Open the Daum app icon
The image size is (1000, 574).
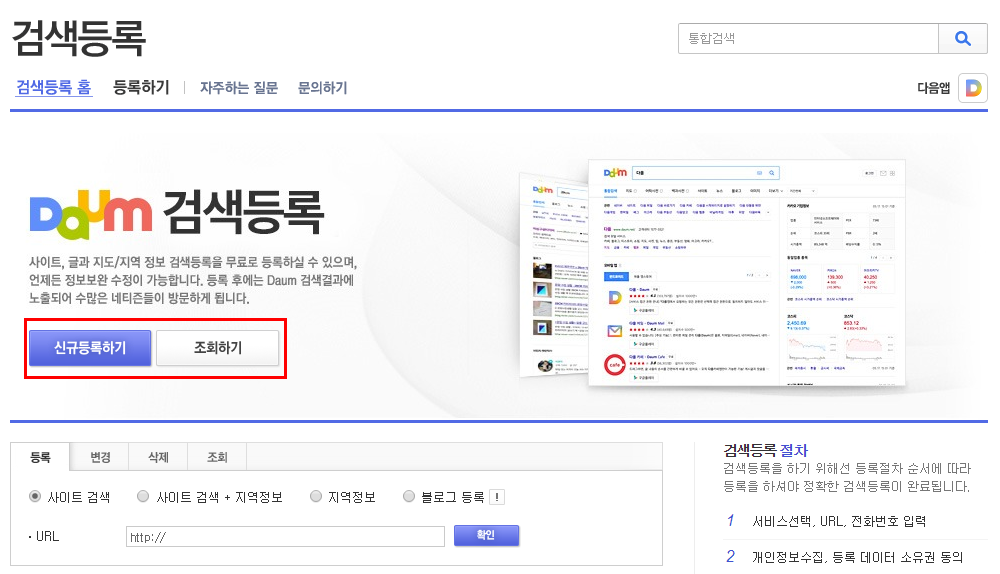click(973, 88)
